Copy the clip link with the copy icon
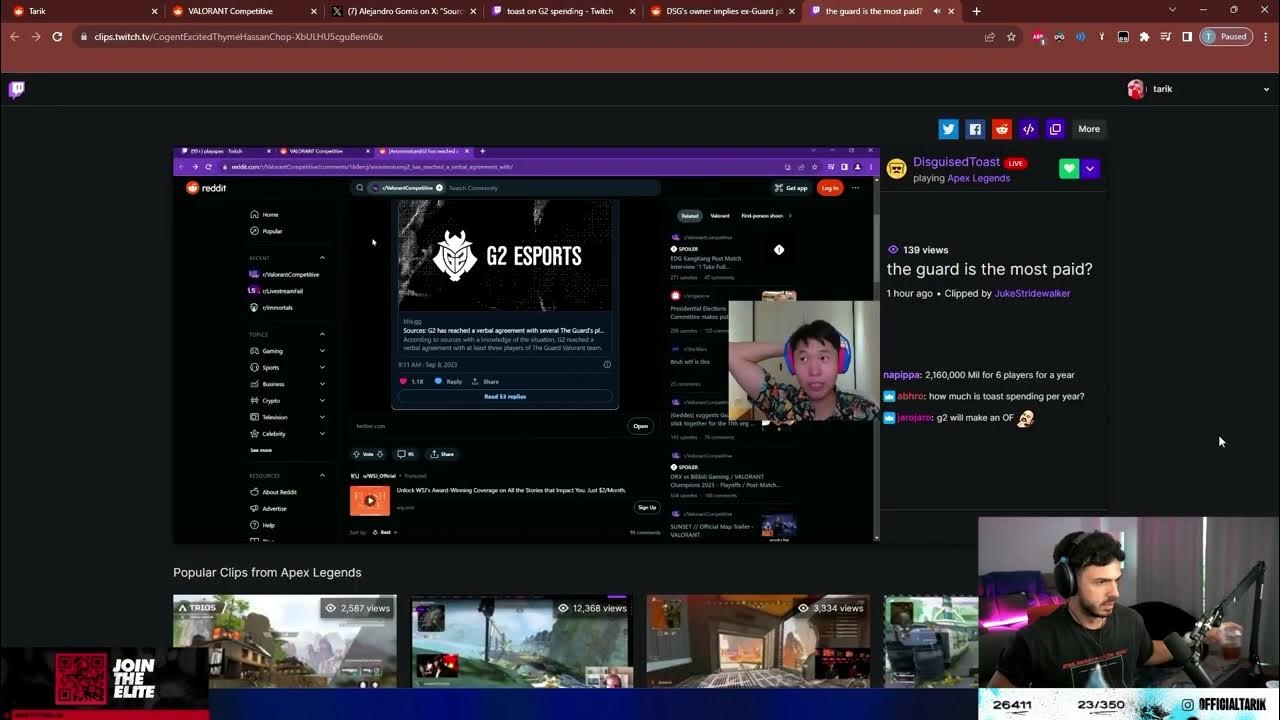This screenshot has width=1280, height=720. pos(1055,129)
